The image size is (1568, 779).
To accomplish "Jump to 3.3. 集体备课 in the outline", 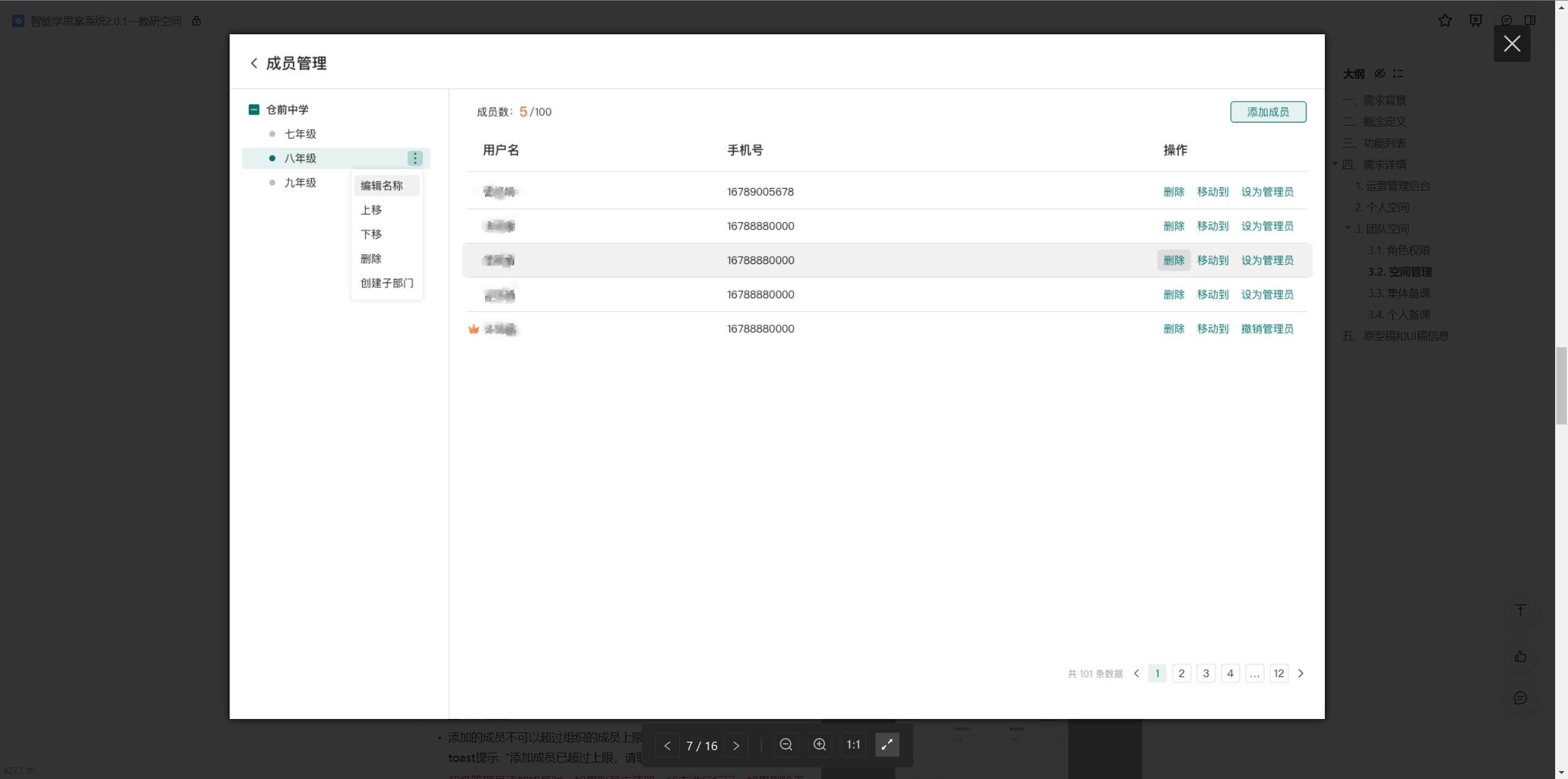I will point(1399,293).
